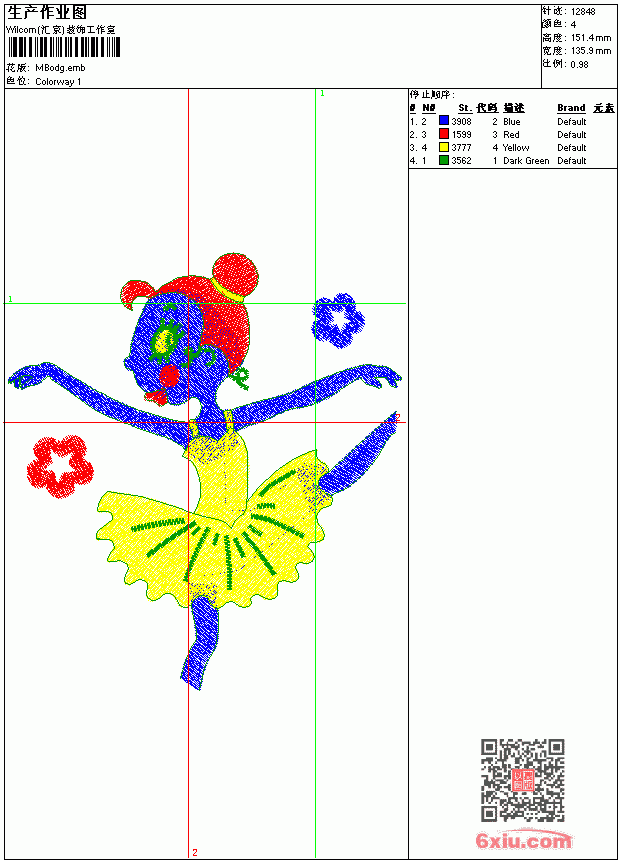Click the St. column header
Image resolution: width=620 pixels, height=860 pixels.
click(x=465, y=108)
